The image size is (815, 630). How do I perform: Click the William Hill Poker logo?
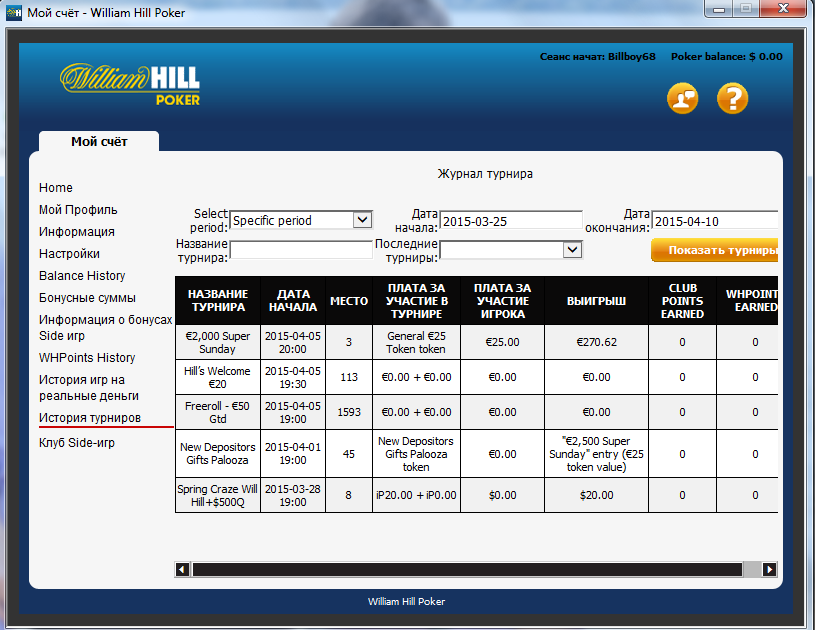point(130,85)
